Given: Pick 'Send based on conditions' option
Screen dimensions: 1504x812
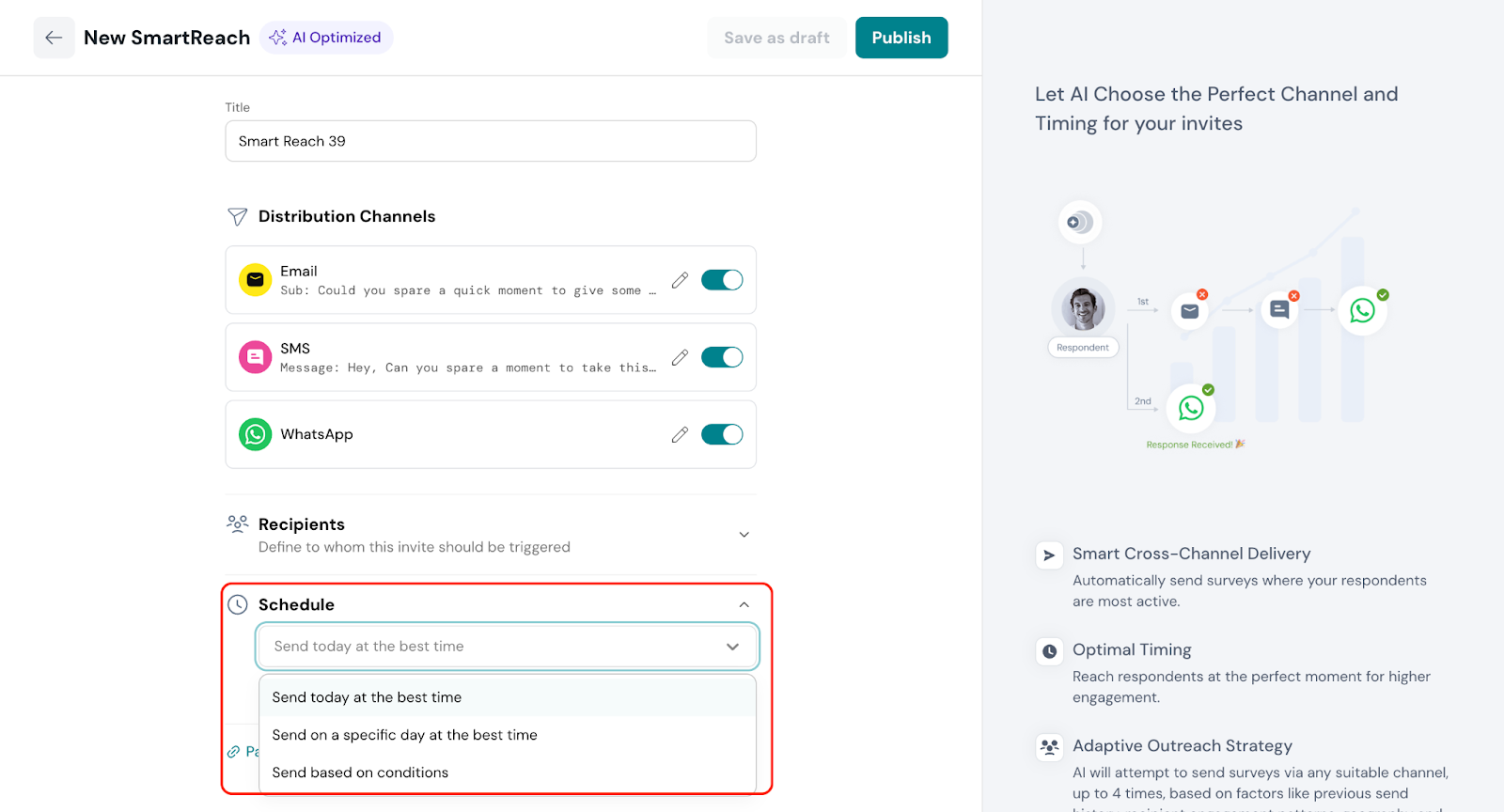Looking at the screenshot, I should [x=360, y=773].
